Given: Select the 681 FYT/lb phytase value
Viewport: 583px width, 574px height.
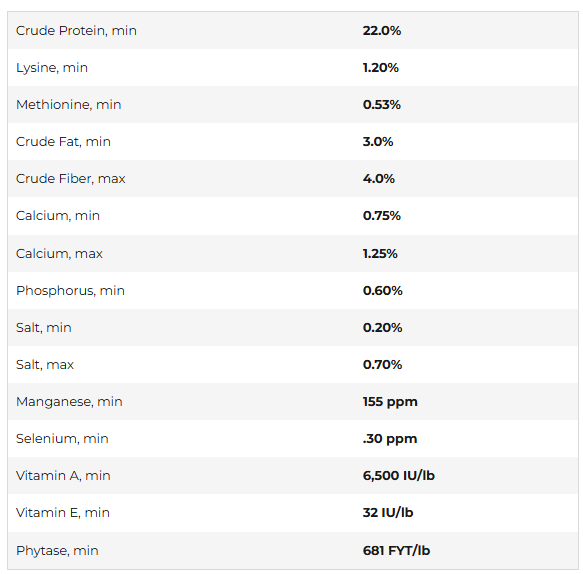Looking at the screenshot, I should click(396, 551).
